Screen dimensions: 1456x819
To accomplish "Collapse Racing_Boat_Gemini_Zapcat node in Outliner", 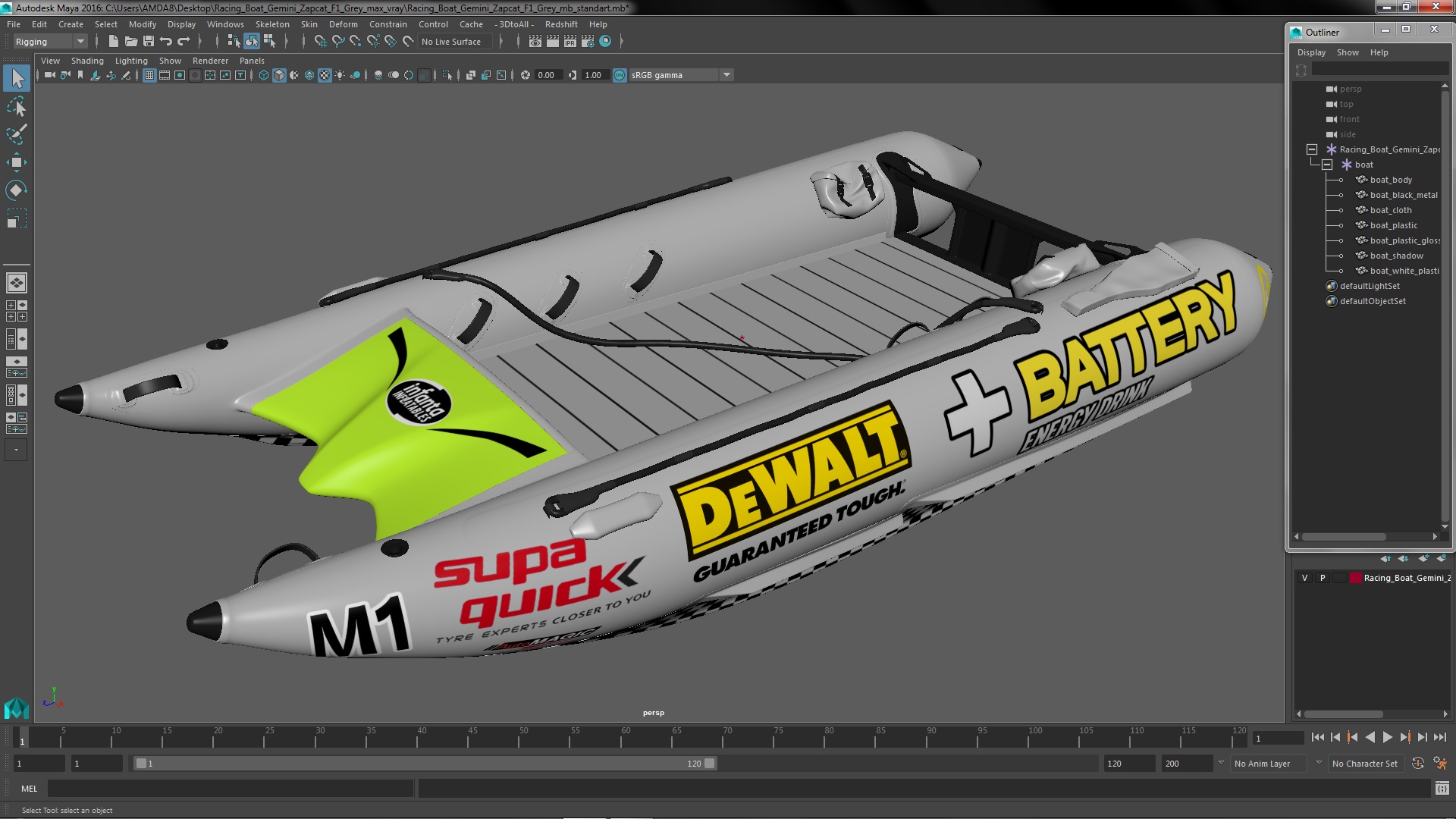I will pos(1311,149).
